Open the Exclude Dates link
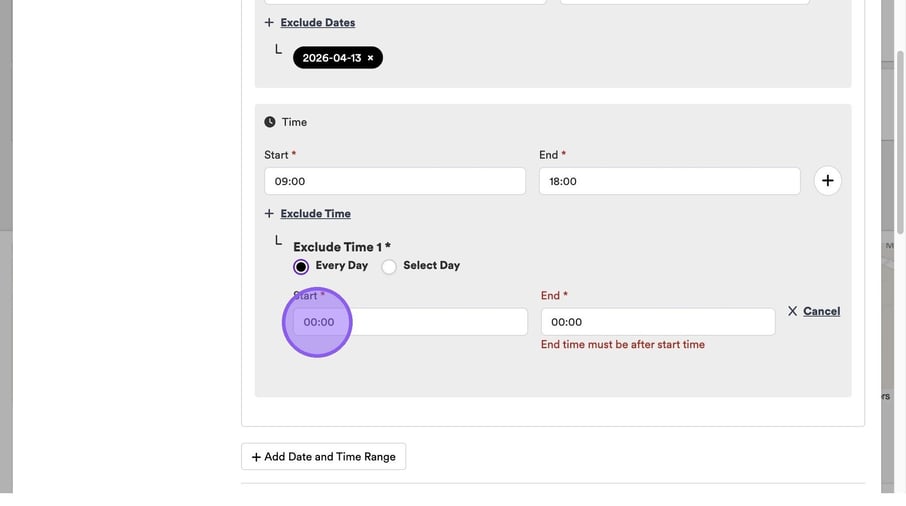The image size is (906, 506). [317, 22]
